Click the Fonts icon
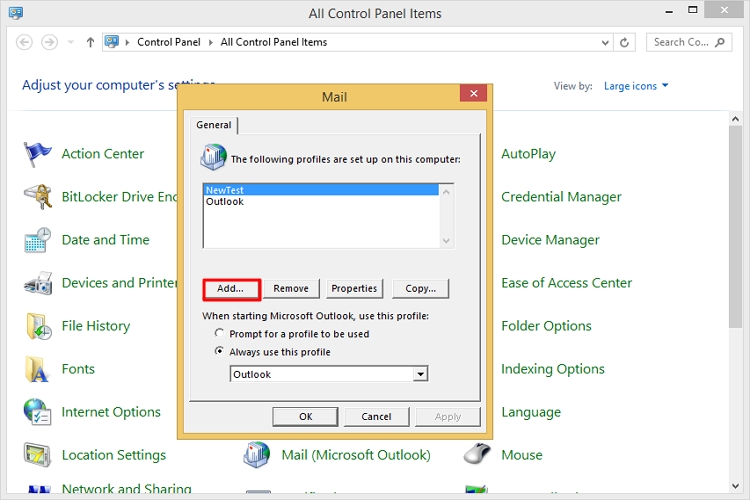This screenshot has height=500, width=750. tap(38, 369)
